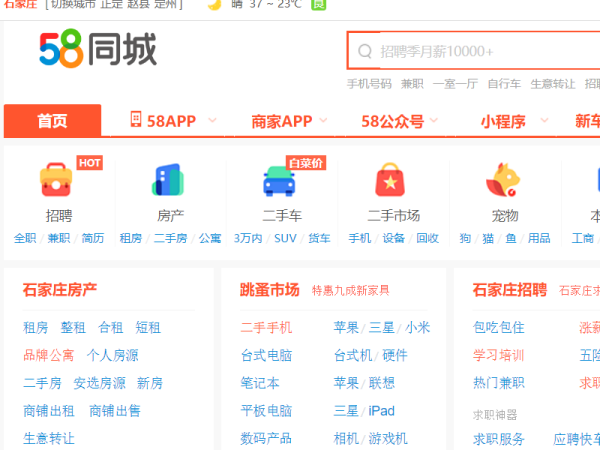The width and height of the screenshot is (600, 450).
Task: Click the 石家庄招聘 section heading
Action: point(510,290)
